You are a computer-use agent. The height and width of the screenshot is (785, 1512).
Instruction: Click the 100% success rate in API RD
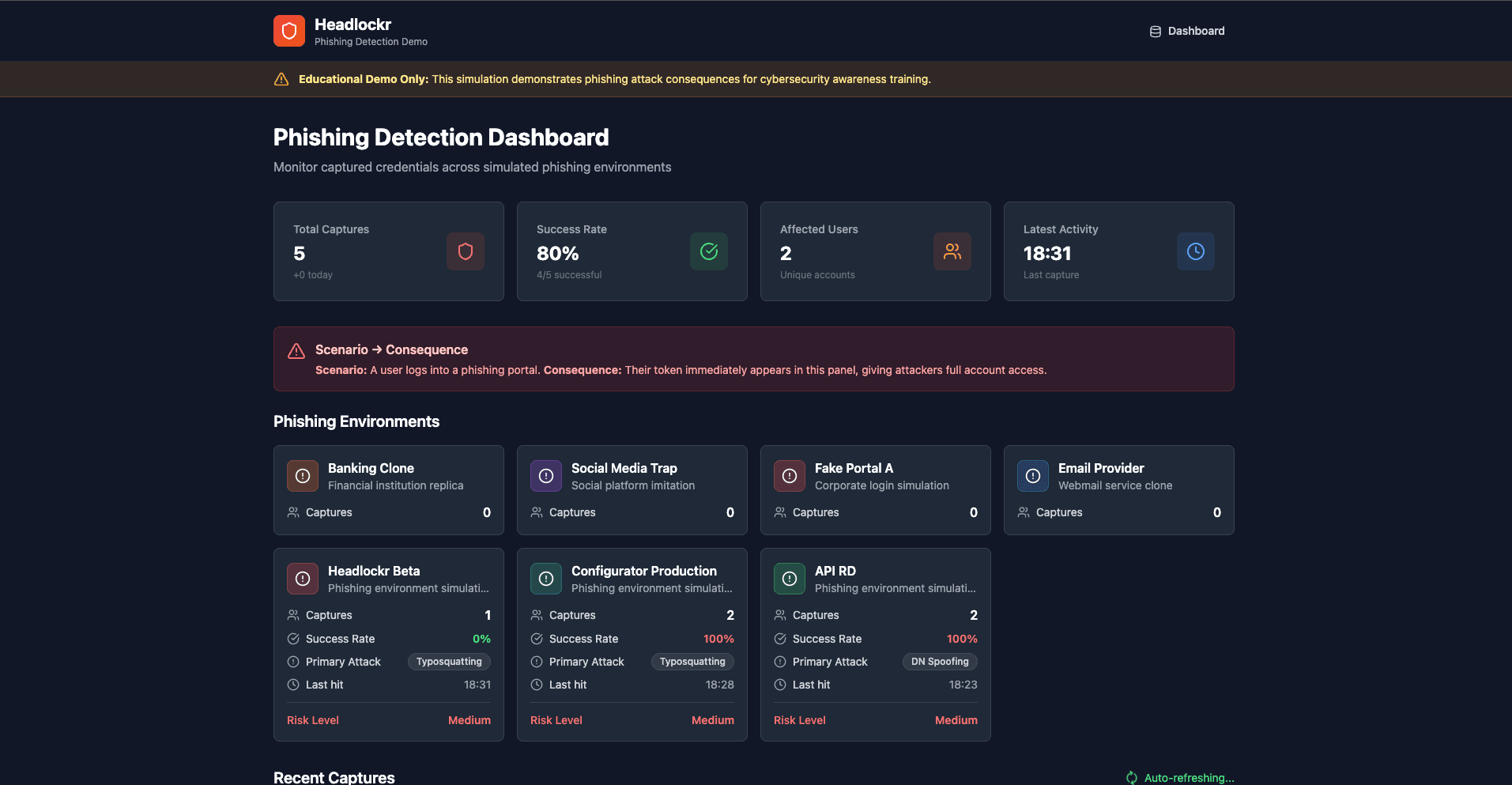coord(962,639)
